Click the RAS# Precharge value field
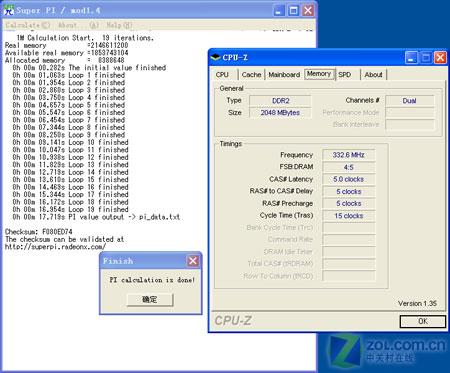This screenshot has width=450, height=373. pyautogui.click(x=349, y=203)
